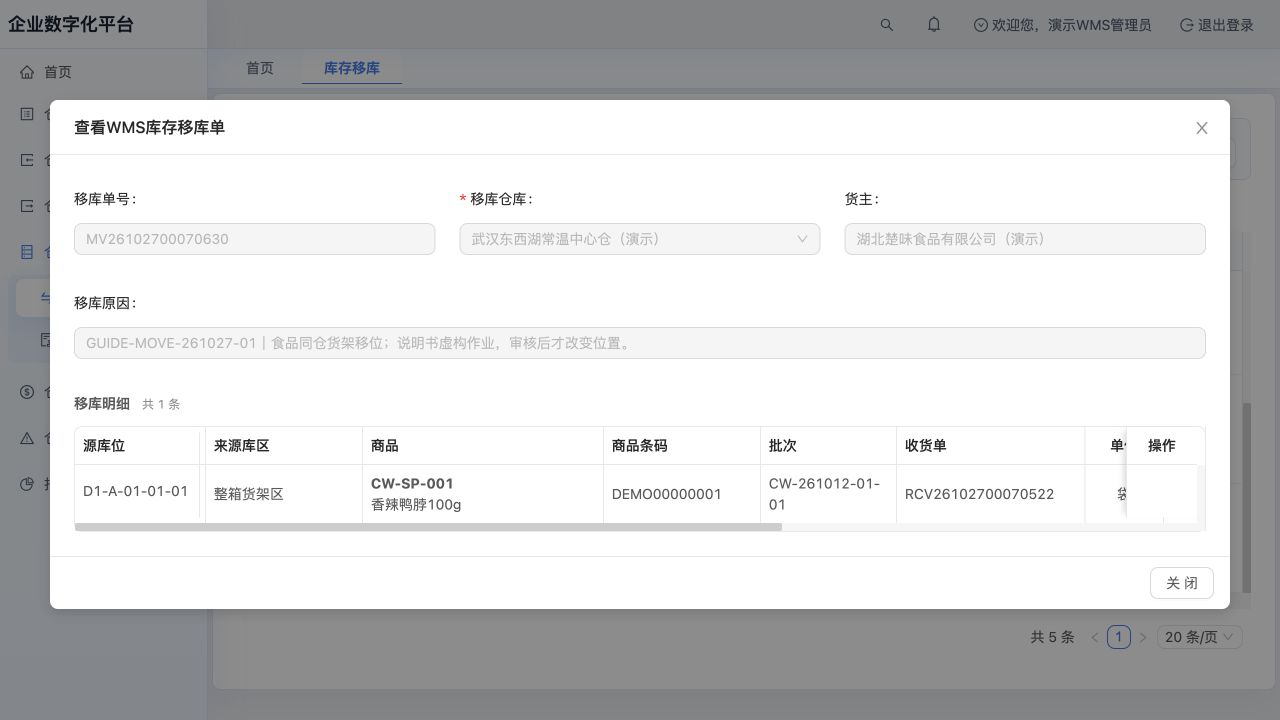The image size is (1280, 720).
Task: Close the dialog with the X icon
Action: pyautogui.click(x=1202, y=128)
